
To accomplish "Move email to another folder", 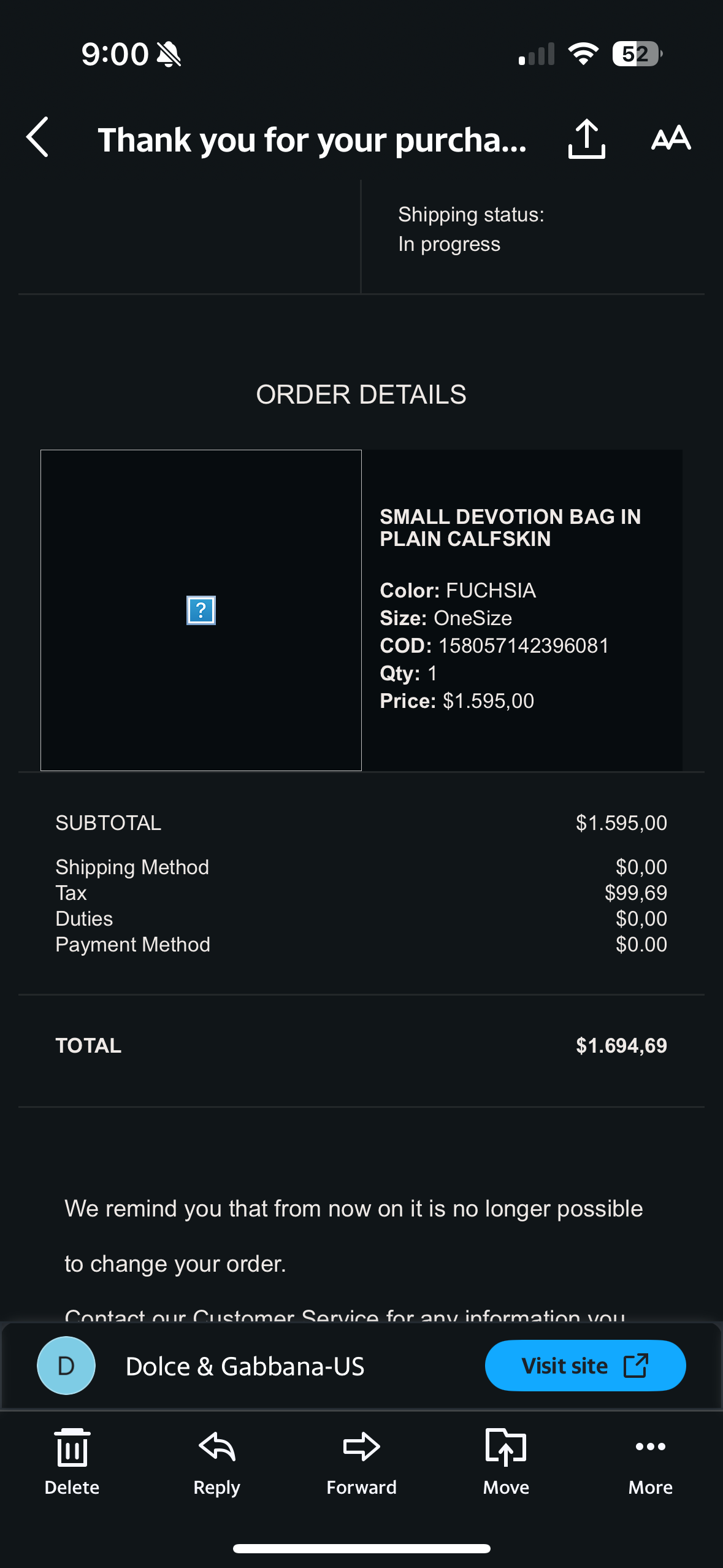I will pos(506,1461).
